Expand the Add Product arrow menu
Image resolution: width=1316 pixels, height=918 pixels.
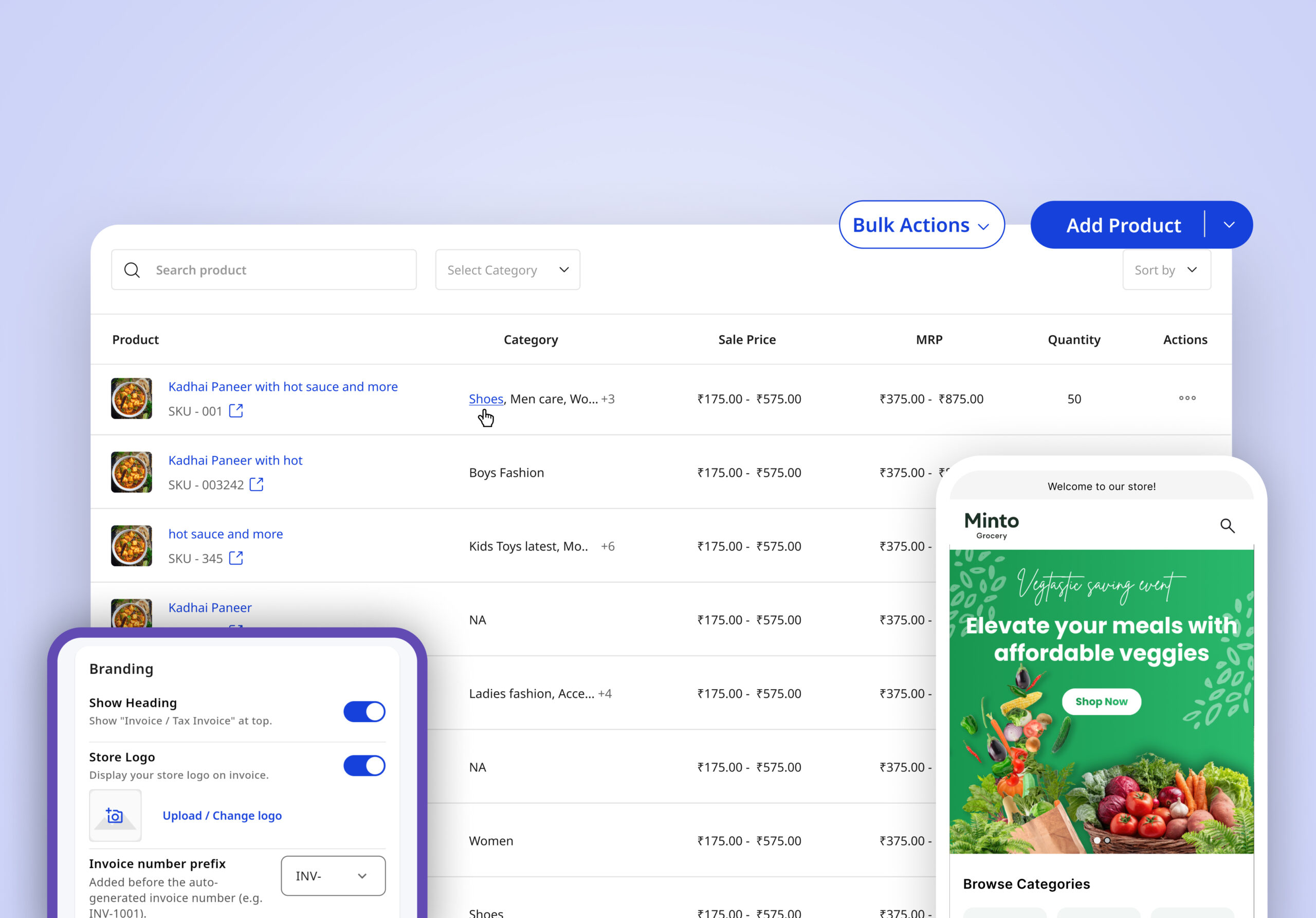(x=1229, y=225)
